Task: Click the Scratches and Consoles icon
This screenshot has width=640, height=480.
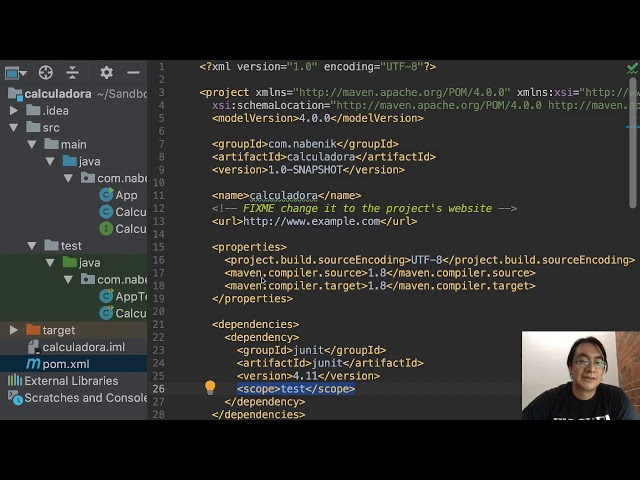Action: coord(16,398)
